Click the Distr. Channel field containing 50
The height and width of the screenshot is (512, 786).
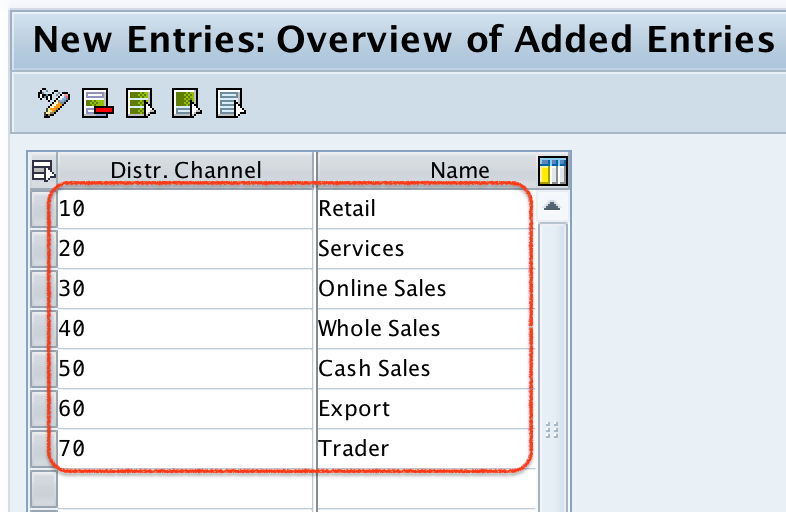pos(185,369)
